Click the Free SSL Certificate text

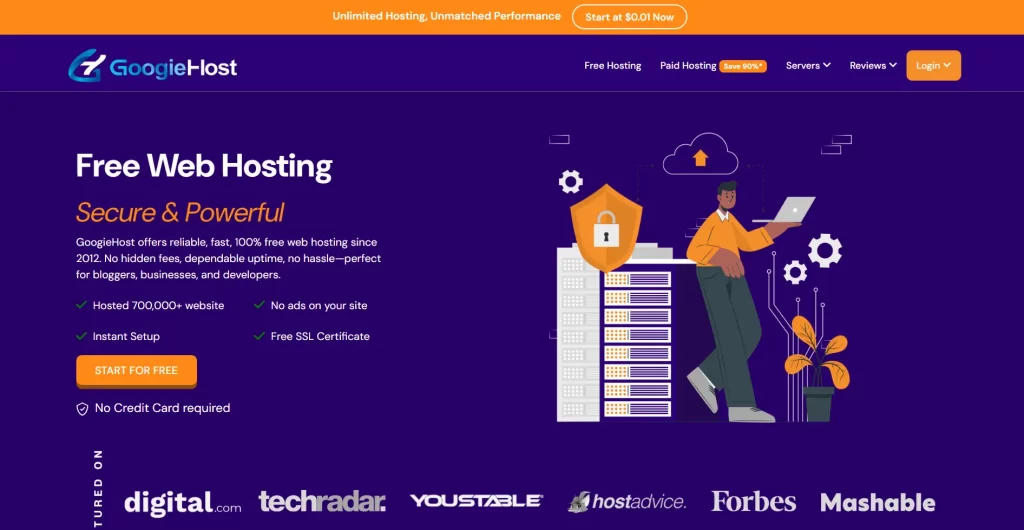(320, 336)
